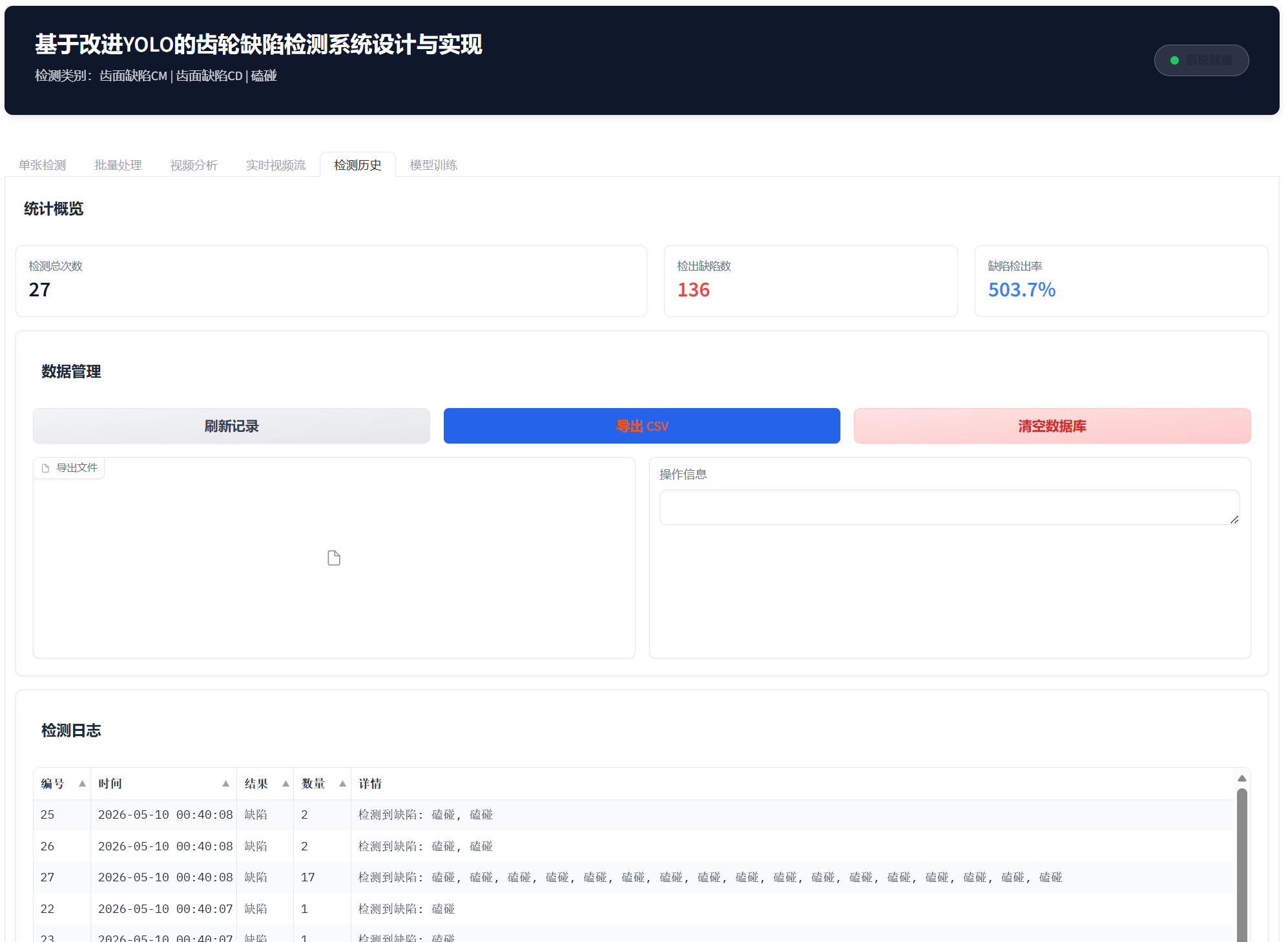Click the quantity cell showing 17
Image resolution: width=1288 pixels, height=942 pixels.
tap(322, 877)
